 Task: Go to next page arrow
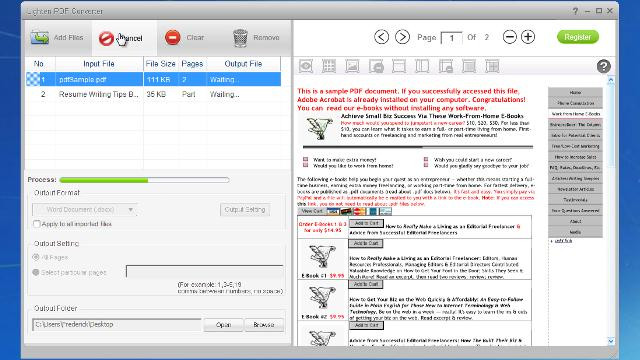402,37
